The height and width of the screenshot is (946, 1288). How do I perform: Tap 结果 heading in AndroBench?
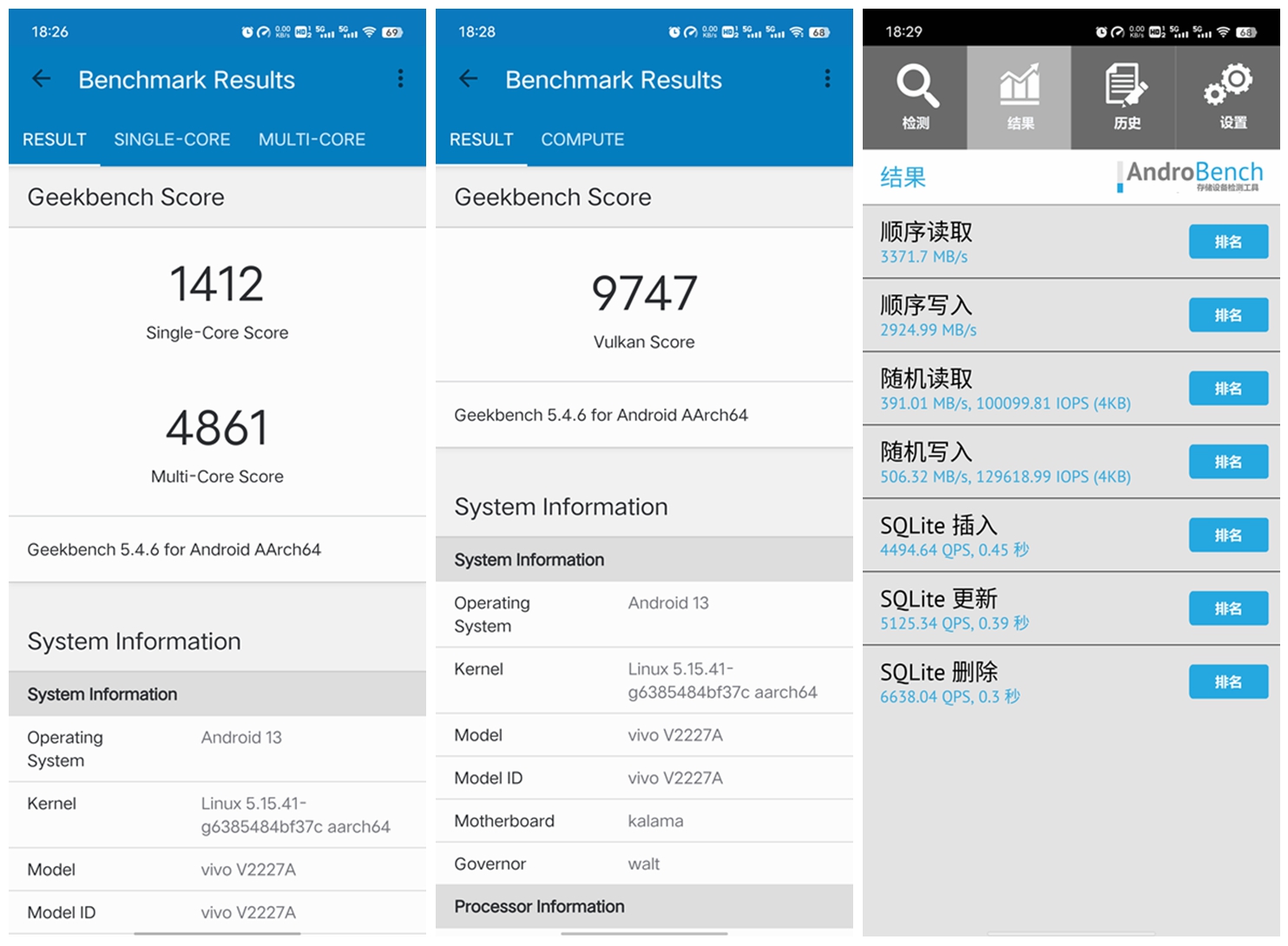[x=903, y=177]
